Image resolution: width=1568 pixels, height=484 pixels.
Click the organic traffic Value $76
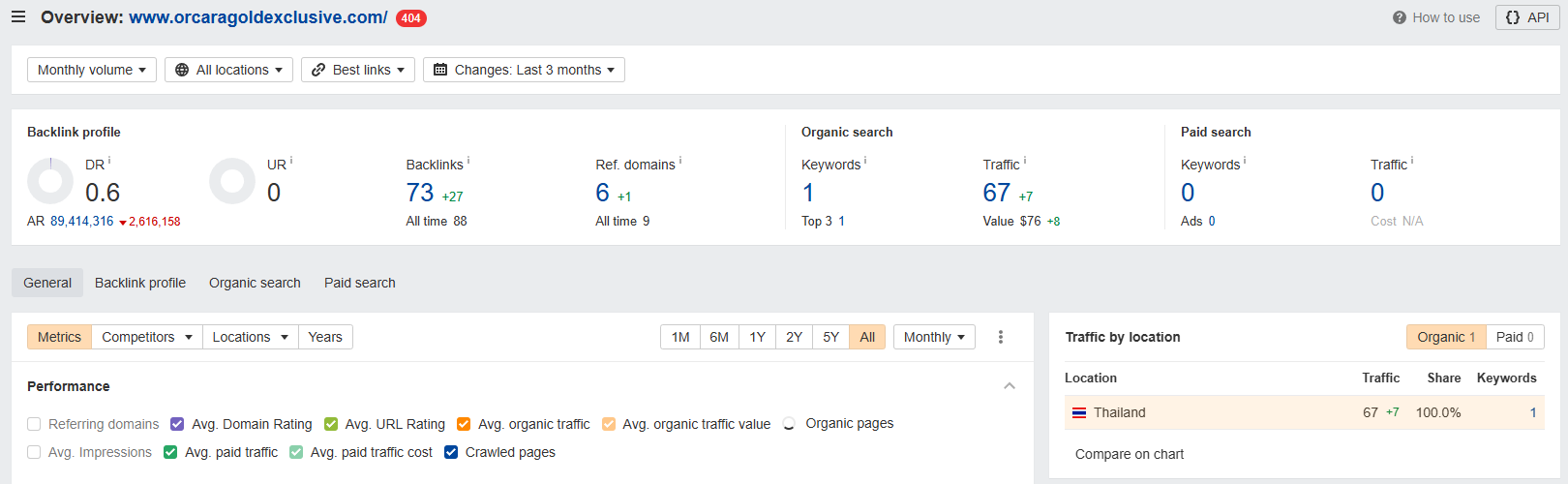tap(1031, 221)
